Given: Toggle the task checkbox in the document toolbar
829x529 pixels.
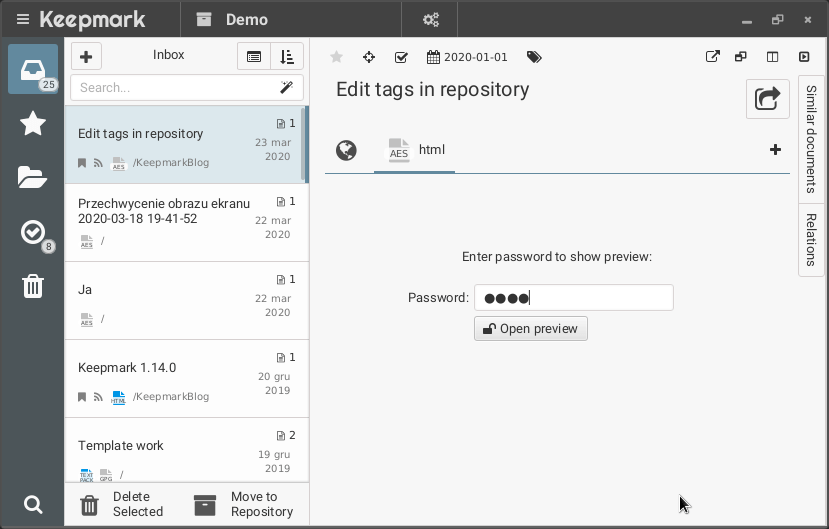Looking at the screenshot, I should 401,57.
